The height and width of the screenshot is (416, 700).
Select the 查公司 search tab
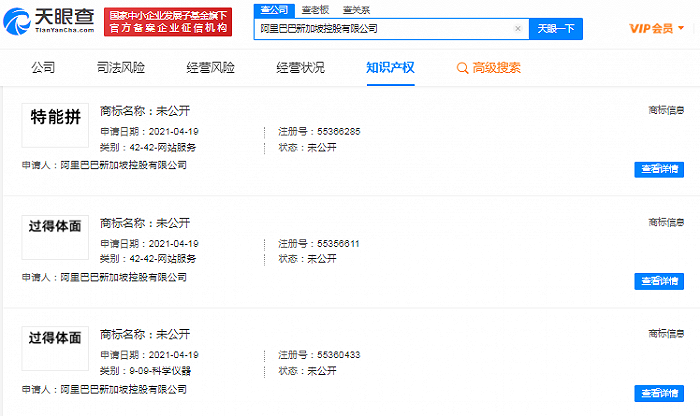pyautogui.click(x=274, y=10)
